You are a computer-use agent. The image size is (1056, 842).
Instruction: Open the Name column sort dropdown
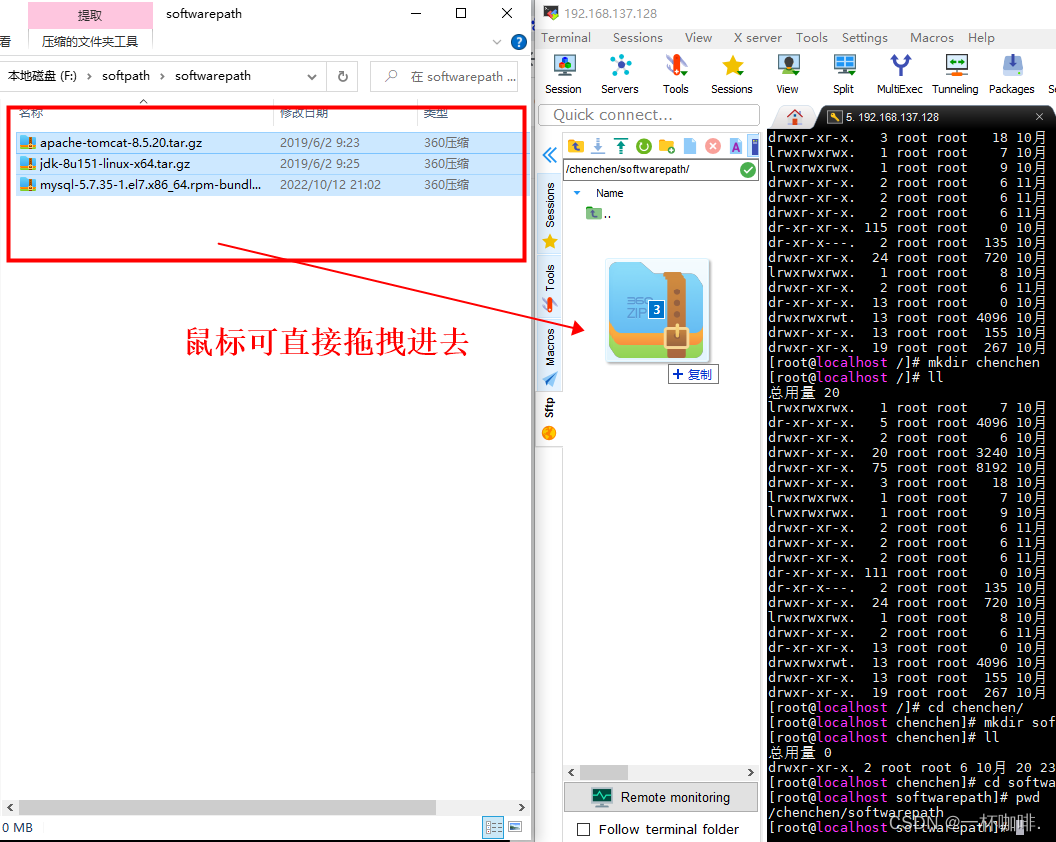click(577, 193)
